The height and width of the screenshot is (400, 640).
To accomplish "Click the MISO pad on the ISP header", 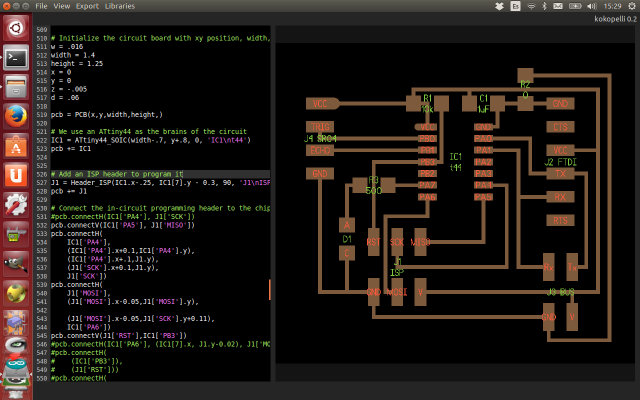I will [x=421, y=242].
